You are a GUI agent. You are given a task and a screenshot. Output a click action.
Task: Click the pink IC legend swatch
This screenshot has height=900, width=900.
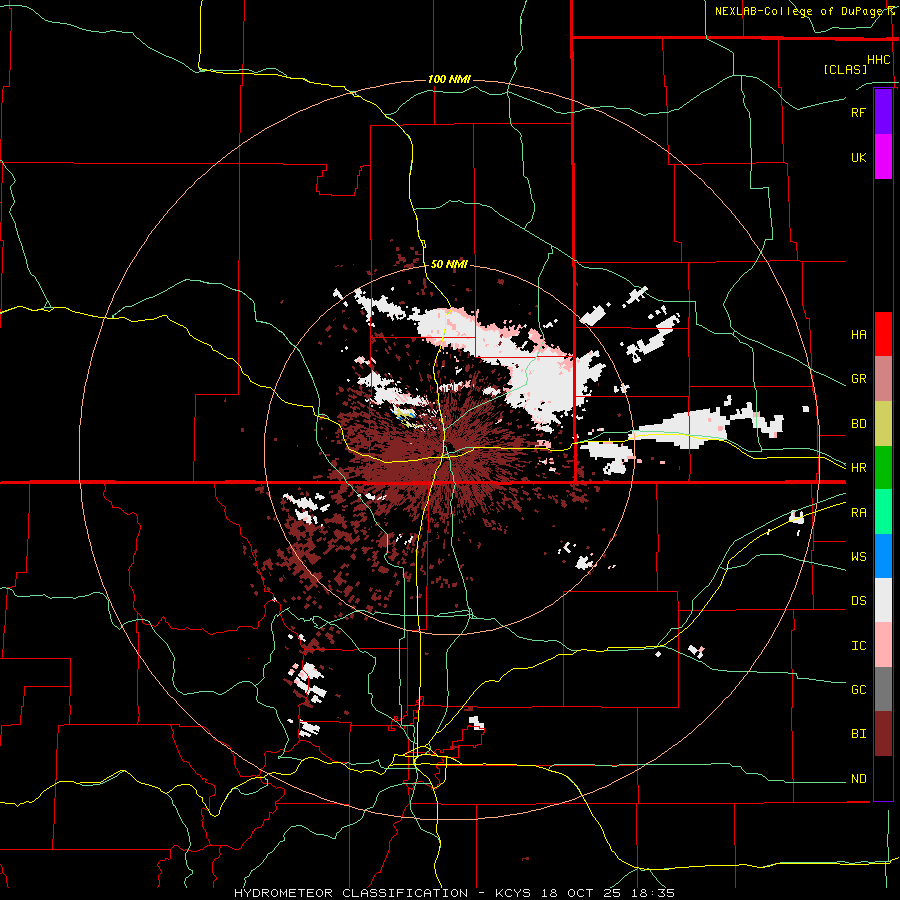883,645
